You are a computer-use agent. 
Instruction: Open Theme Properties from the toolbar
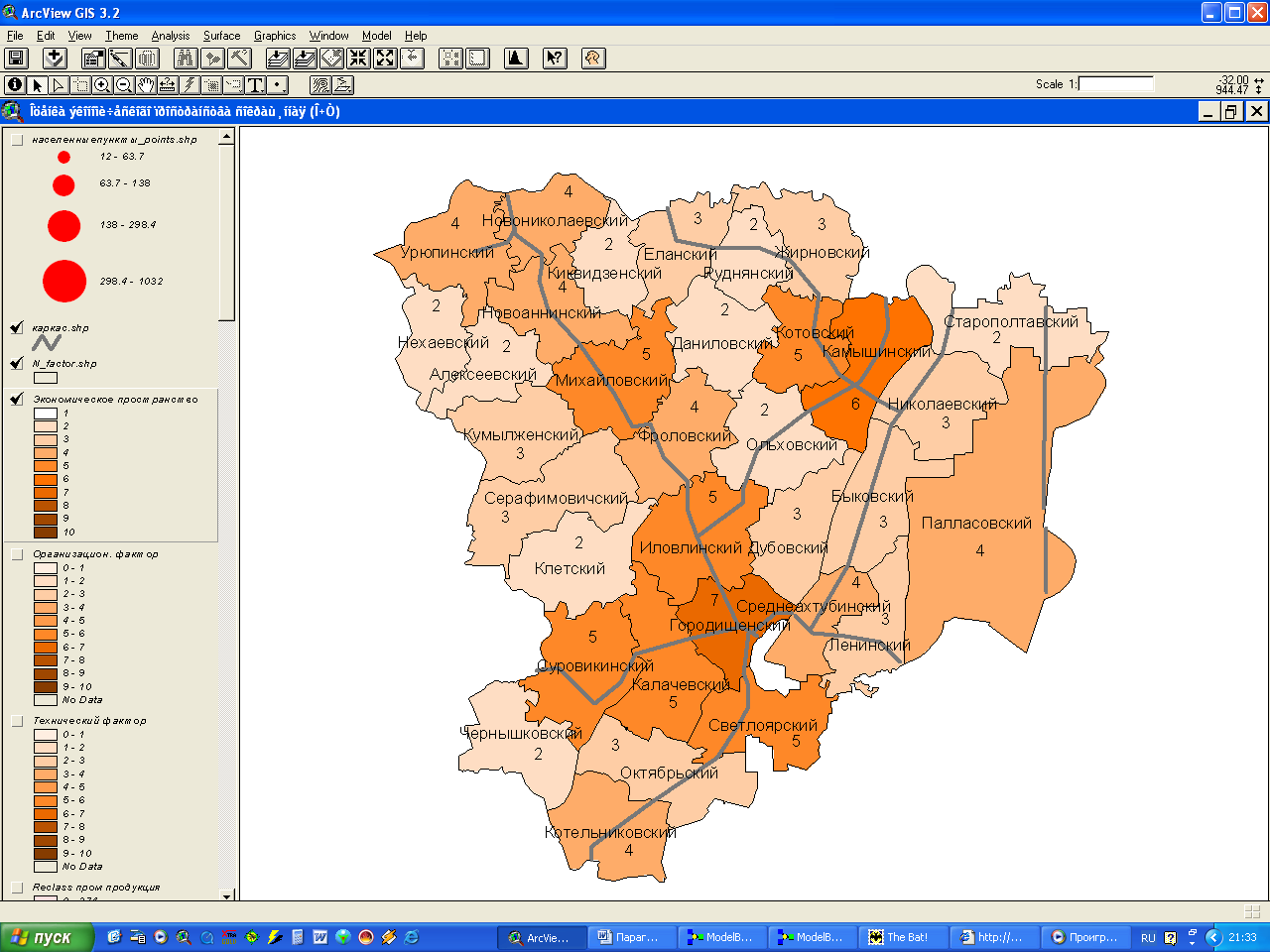pos(93,59)
